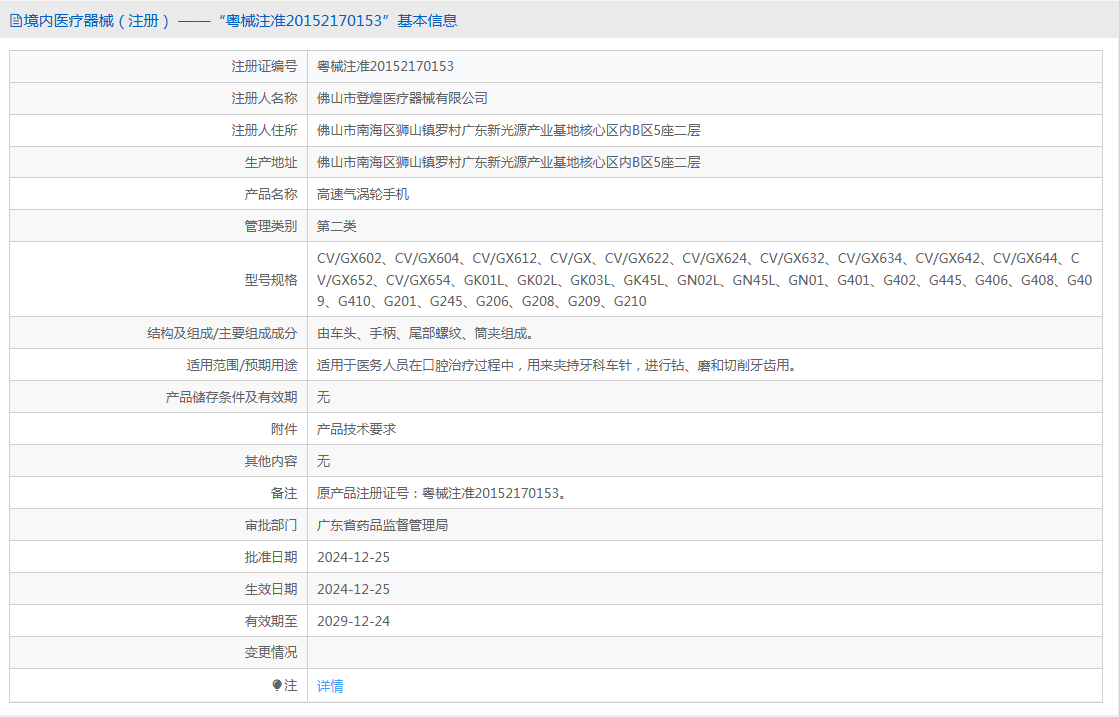Select registration number 粤械注准20152170153 value
The width and height of the screenshot is (1119, 717).
[385, 66]
